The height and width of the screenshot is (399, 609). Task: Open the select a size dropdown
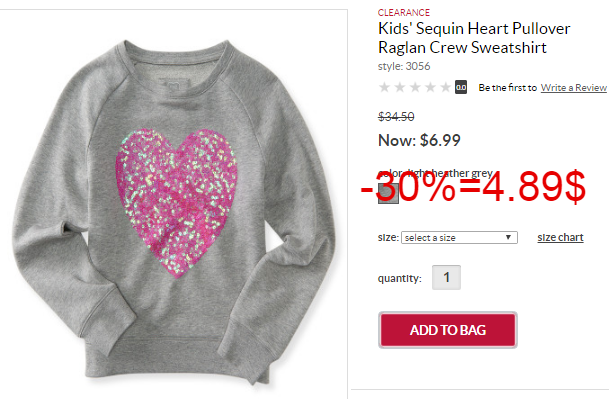point(459,238)
